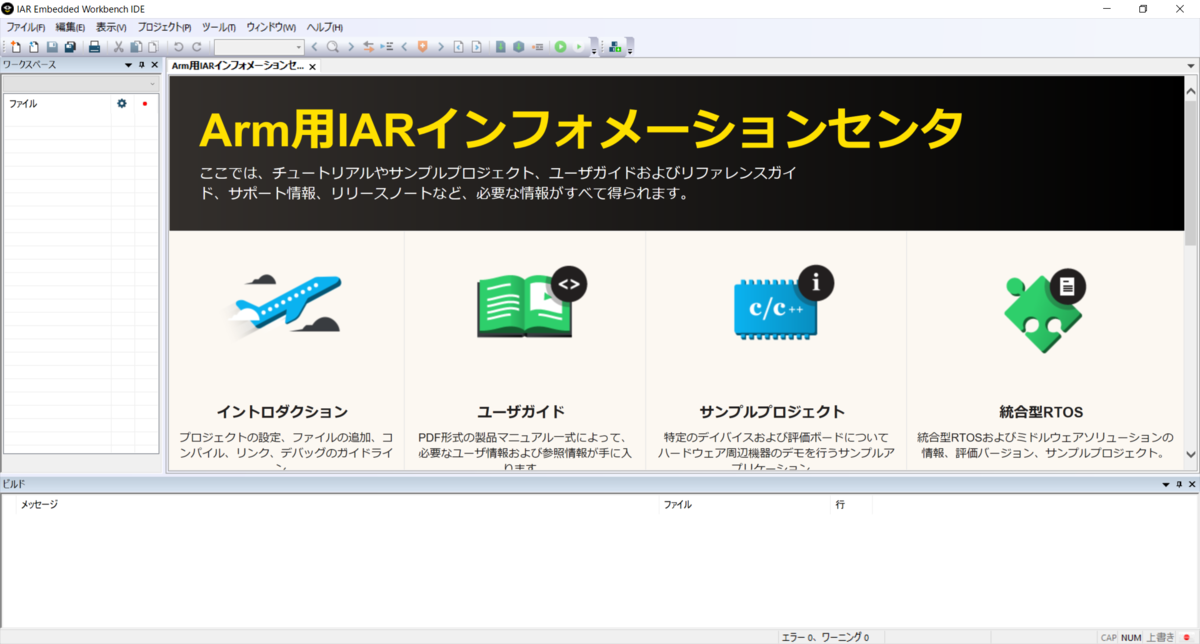Click the information center scroll down arrow
This screenshot has height=644, width=1200.
[1191, 454]
